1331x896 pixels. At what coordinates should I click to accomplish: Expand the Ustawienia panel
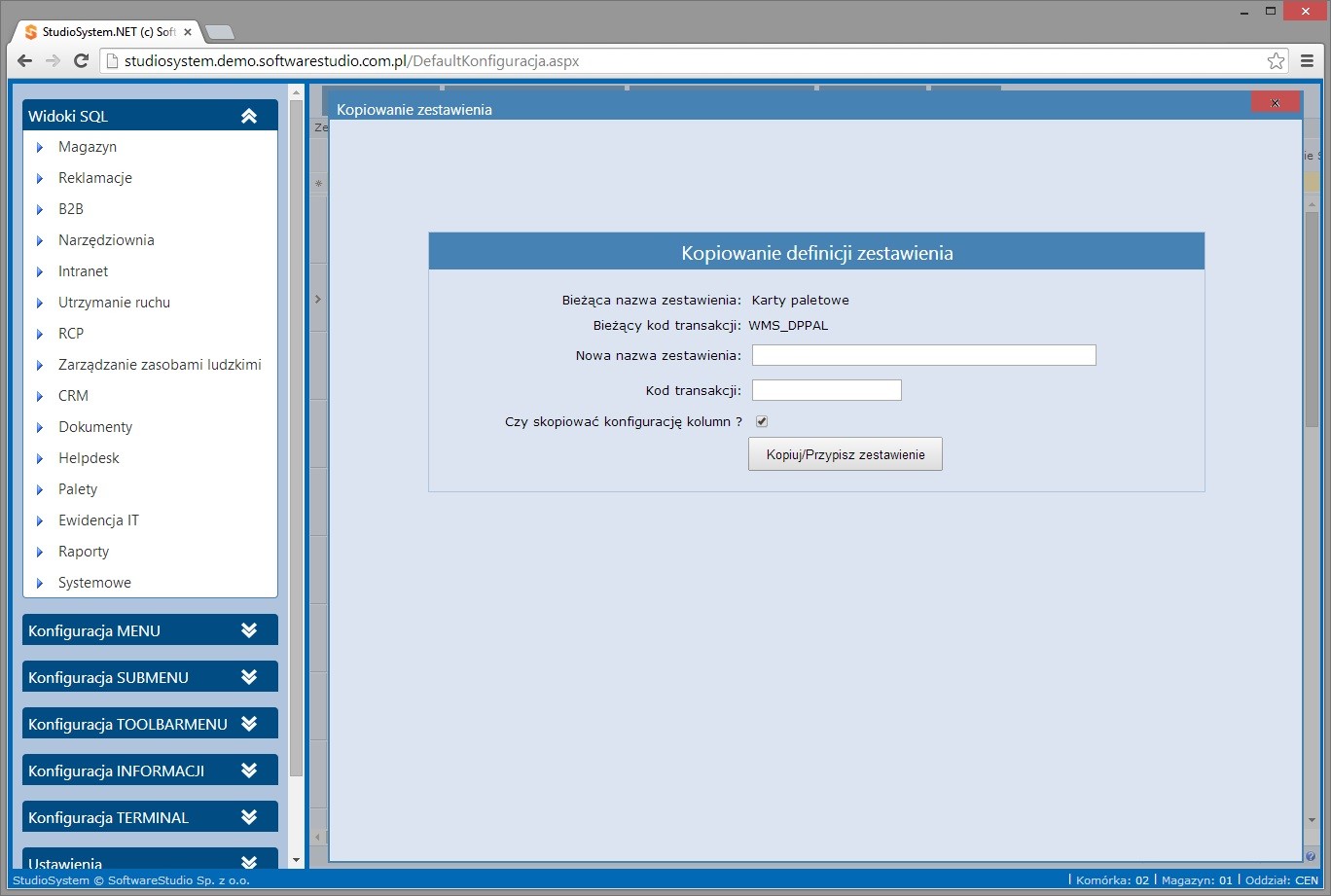(x=249, y=862)
